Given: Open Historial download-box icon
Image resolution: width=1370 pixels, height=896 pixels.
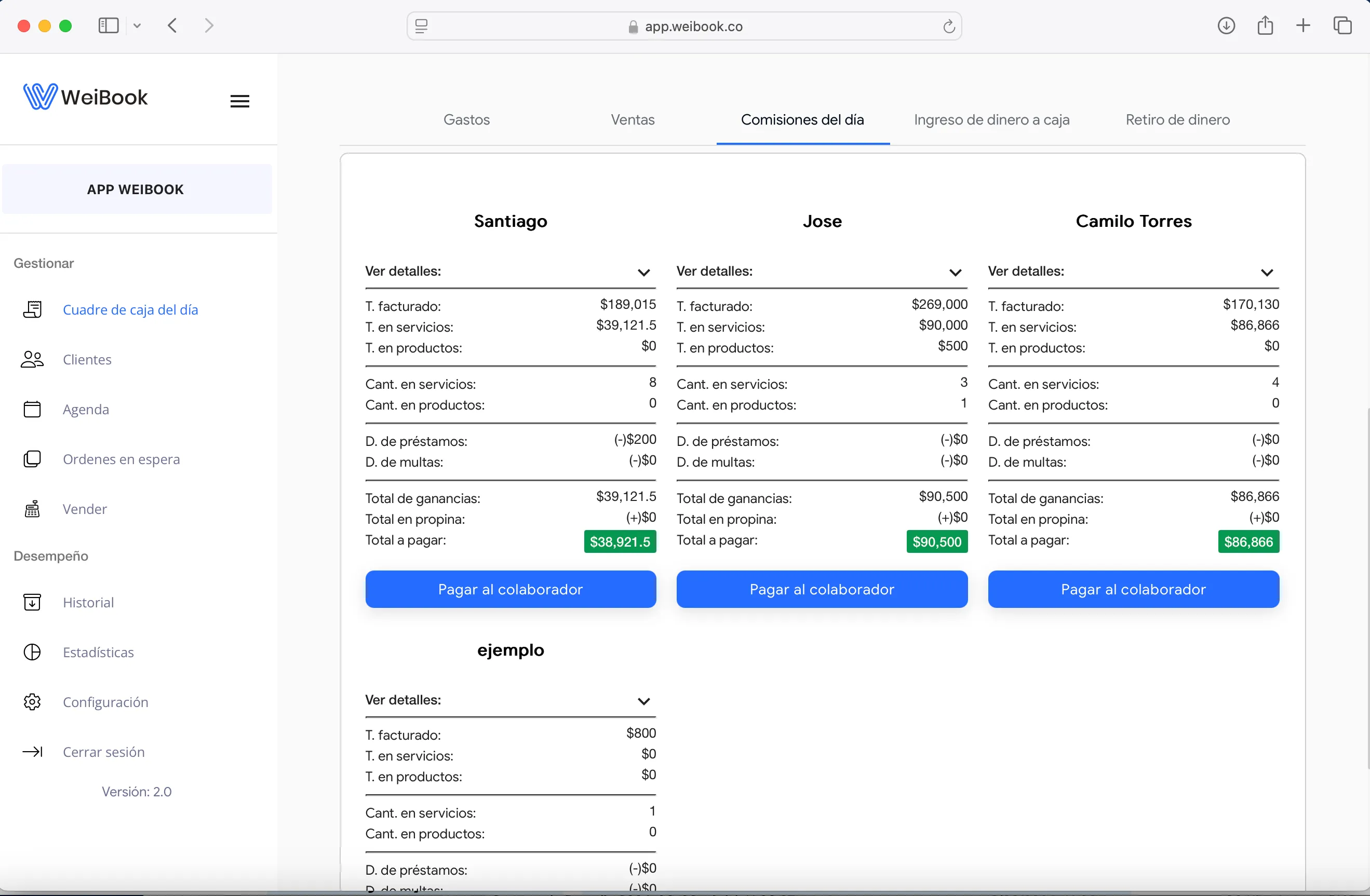Looking at the screenshot, I should click(32, 603).
